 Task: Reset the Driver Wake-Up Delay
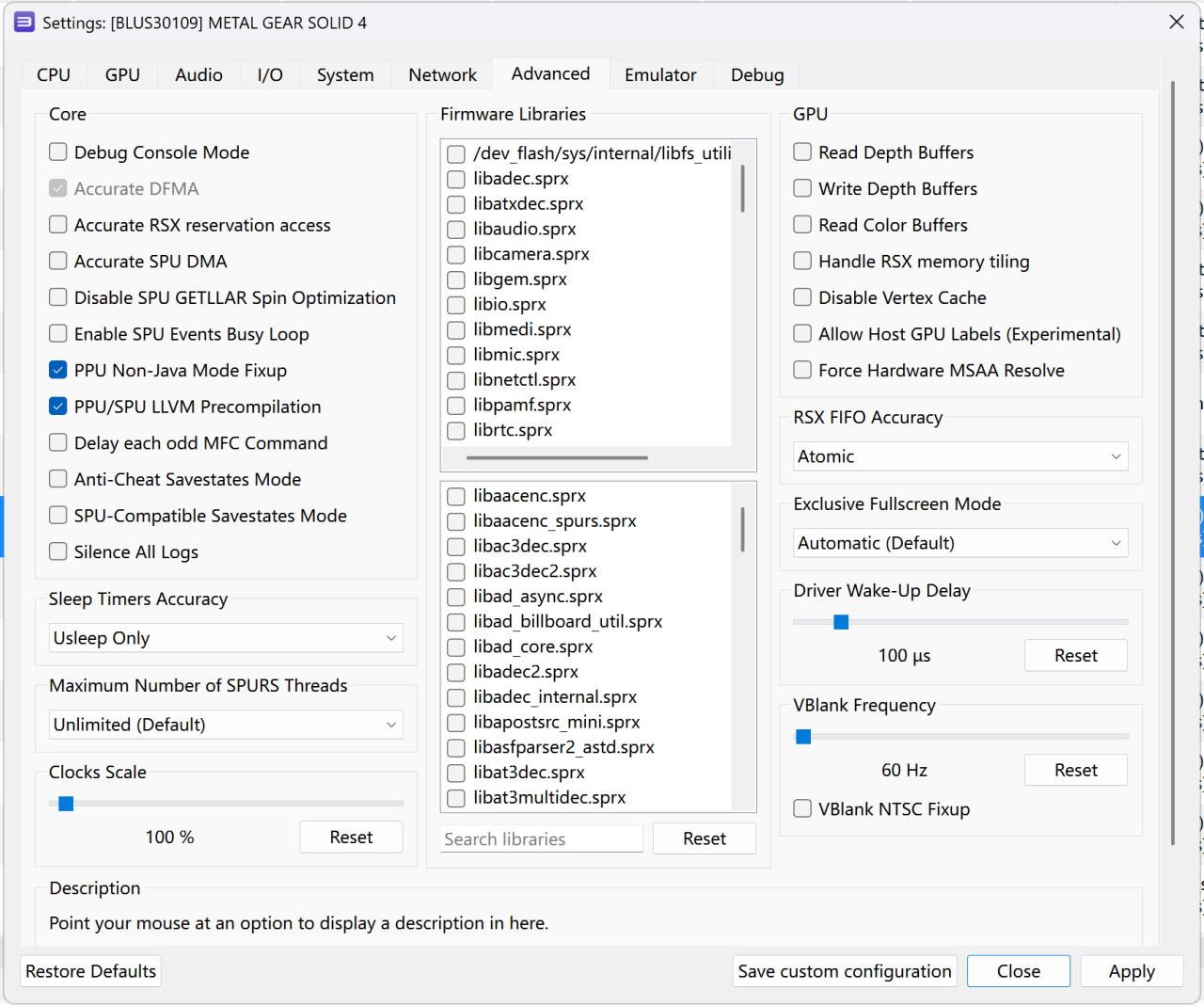point(1076,656)
